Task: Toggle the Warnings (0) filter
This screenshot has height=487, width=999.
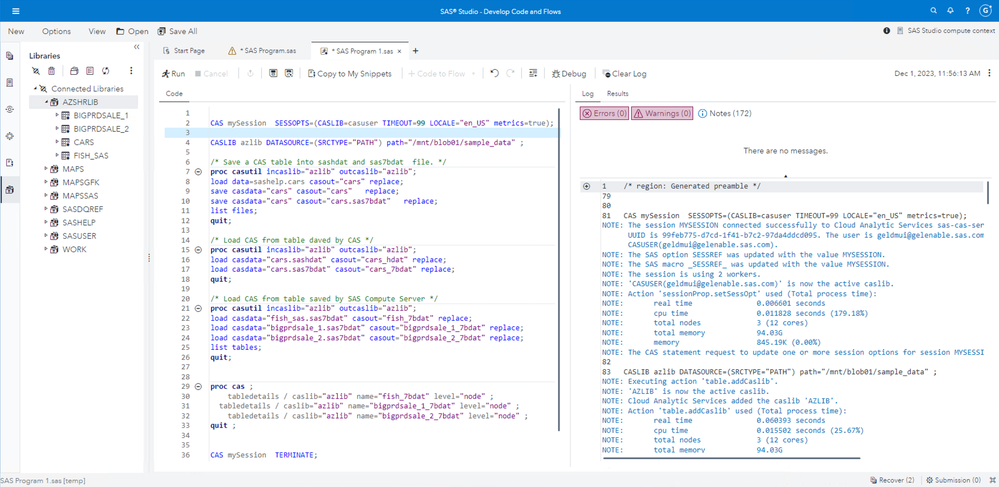Action: click(661, 113)
